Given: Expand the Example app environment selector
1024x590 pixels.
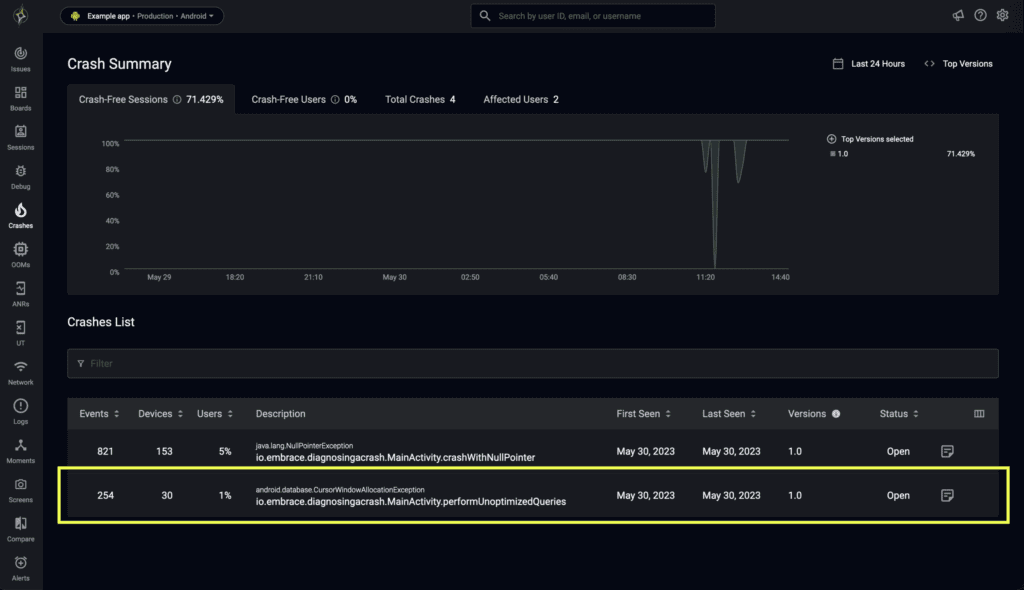Looking at the screenshot, I should [142, 16].
